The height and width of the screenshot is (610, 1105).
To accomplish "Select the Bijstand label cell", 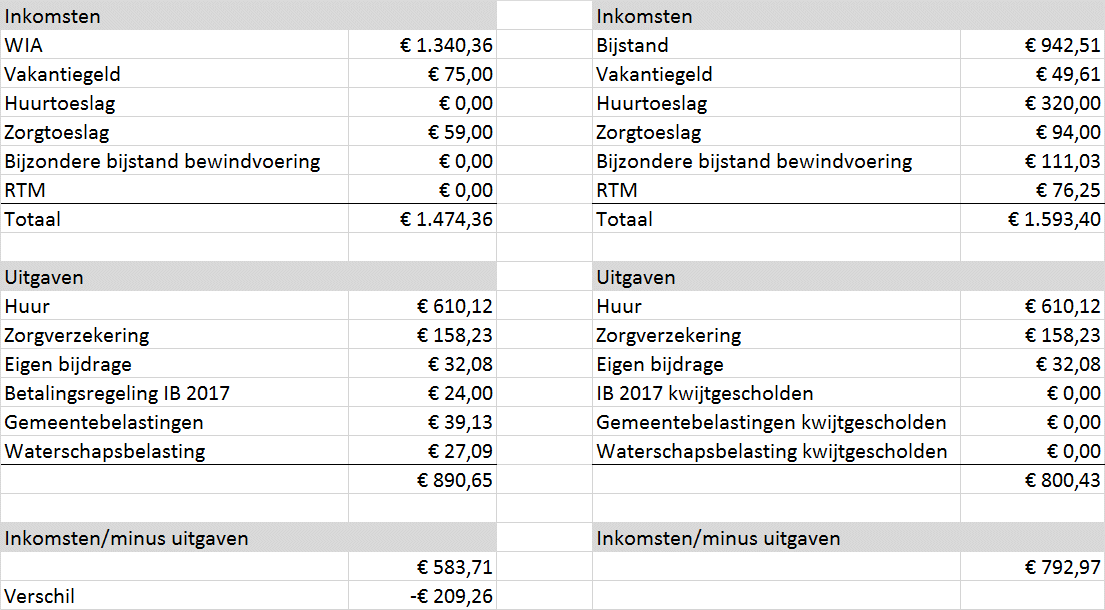I will pos(632,45).
